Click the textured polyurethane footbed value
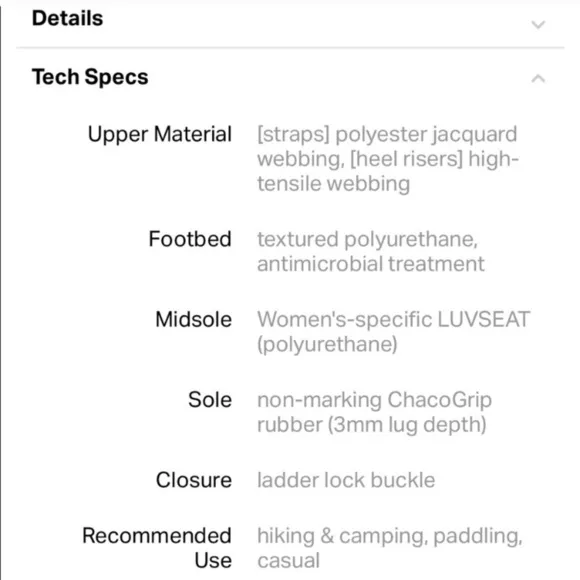This screenshot has height=580, width=580. [367, 239]
